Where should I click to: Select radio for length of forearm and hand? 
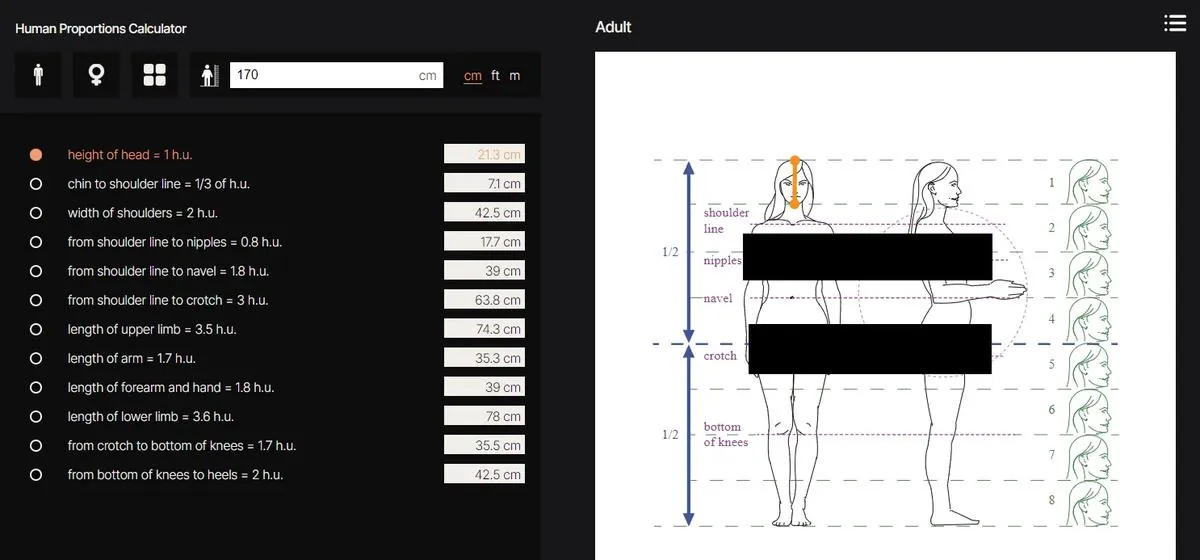click(36, 387)
